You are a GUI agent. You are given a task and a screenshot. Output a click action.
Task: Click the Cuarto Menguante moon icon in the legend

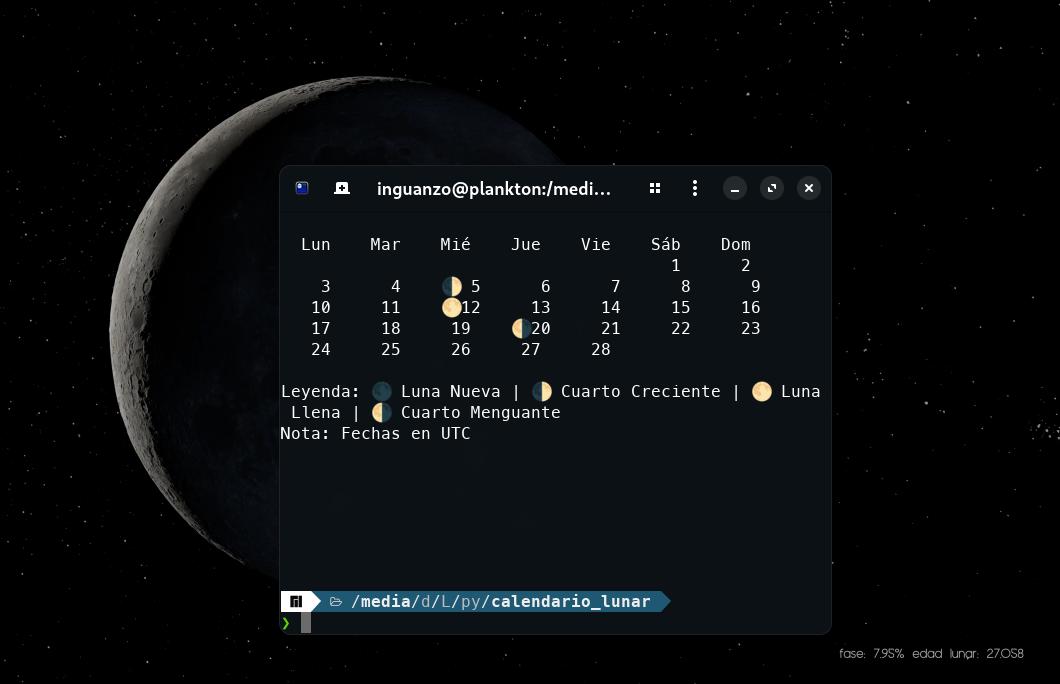pyautogui.click(x=381, y=412)
